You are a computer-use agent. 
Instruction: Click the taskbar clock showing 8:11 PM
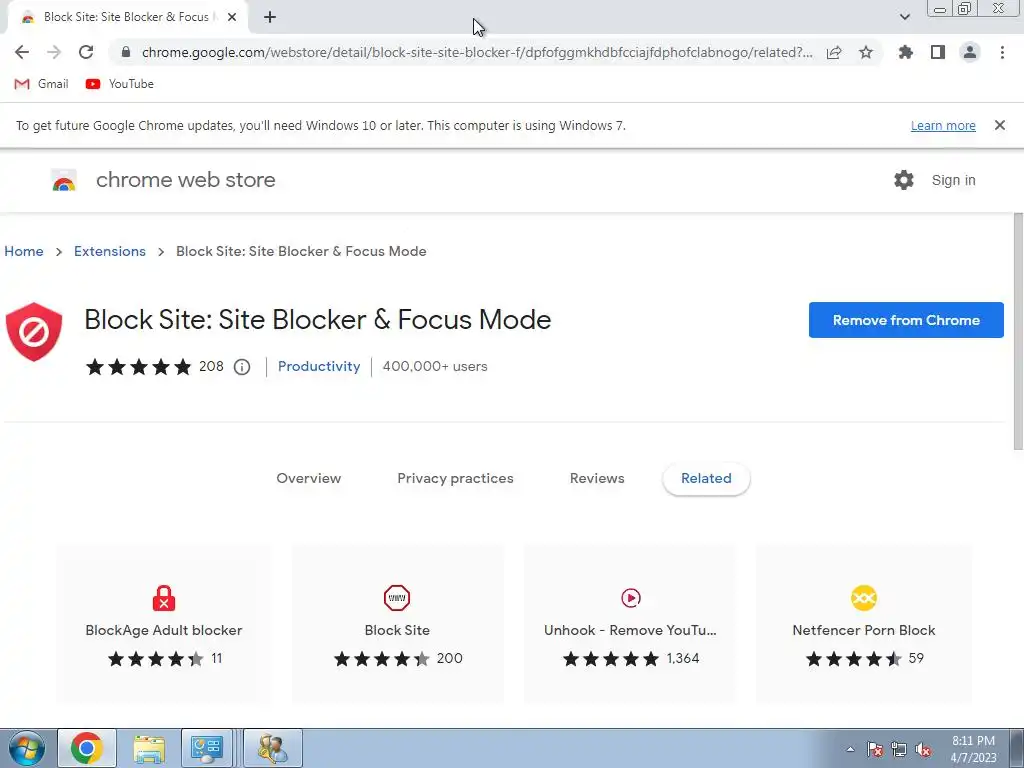973,749
